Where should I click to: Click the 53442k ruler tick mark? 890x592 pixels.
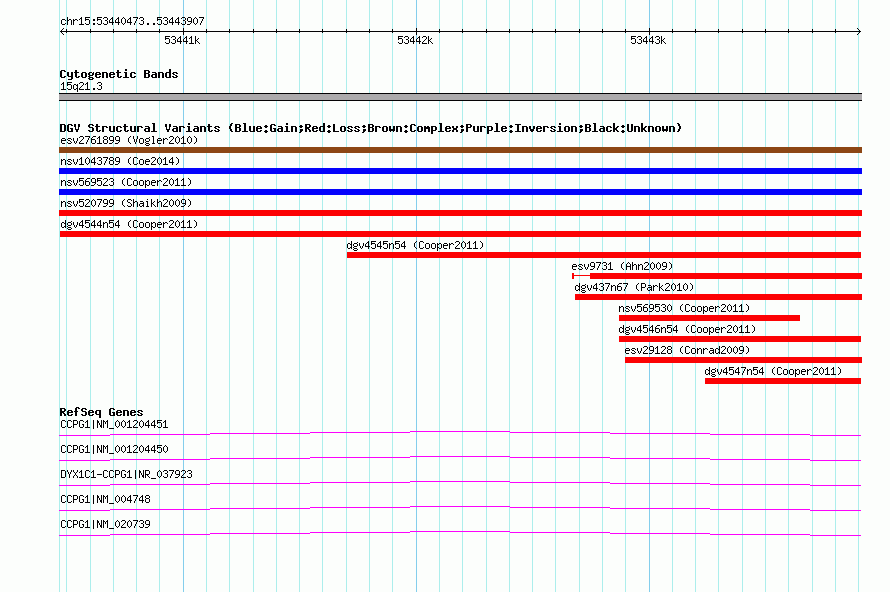click(416, 32)
